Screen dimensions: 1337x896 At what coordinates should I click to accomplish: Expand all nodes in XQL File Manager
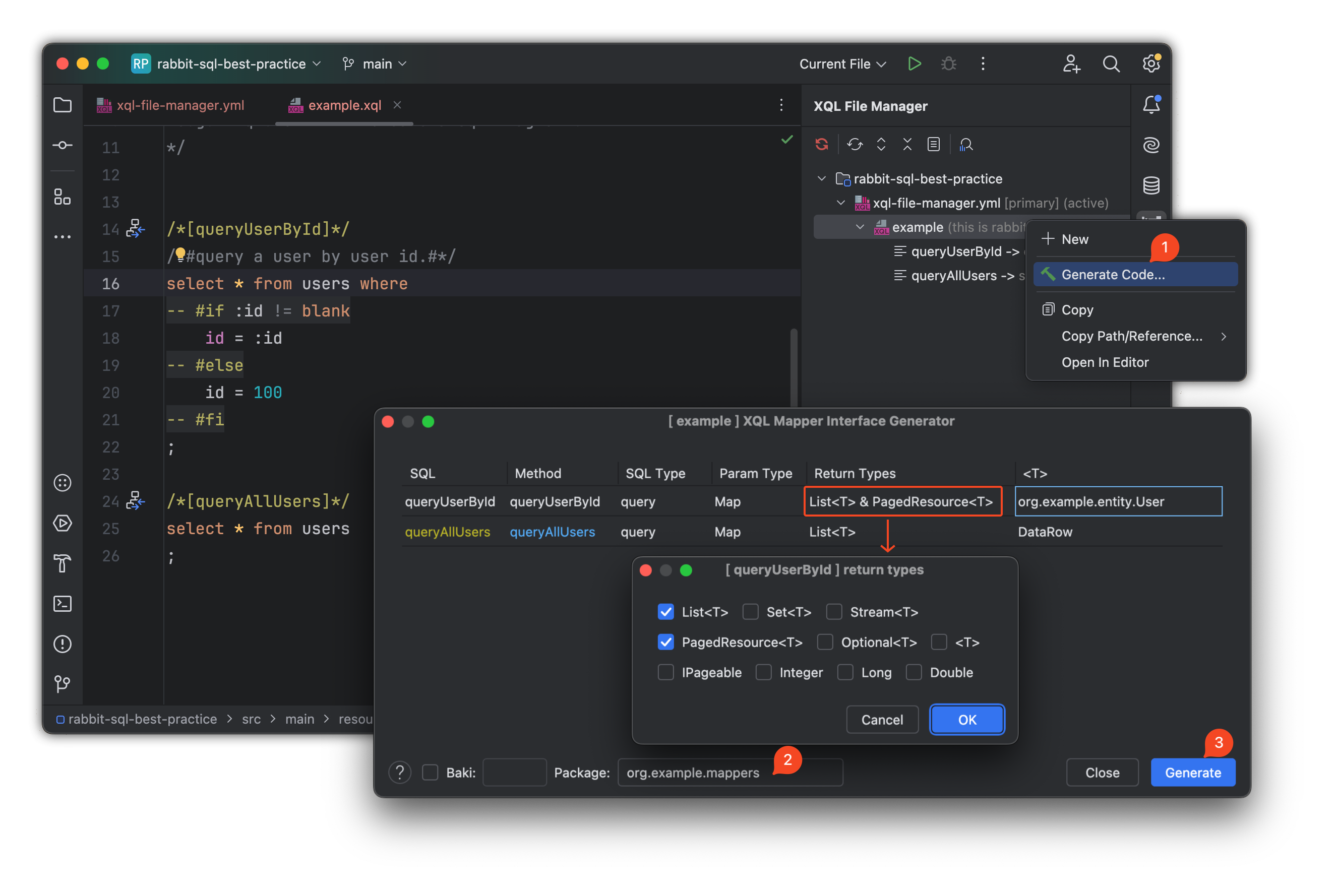click(x=881, y=144)
